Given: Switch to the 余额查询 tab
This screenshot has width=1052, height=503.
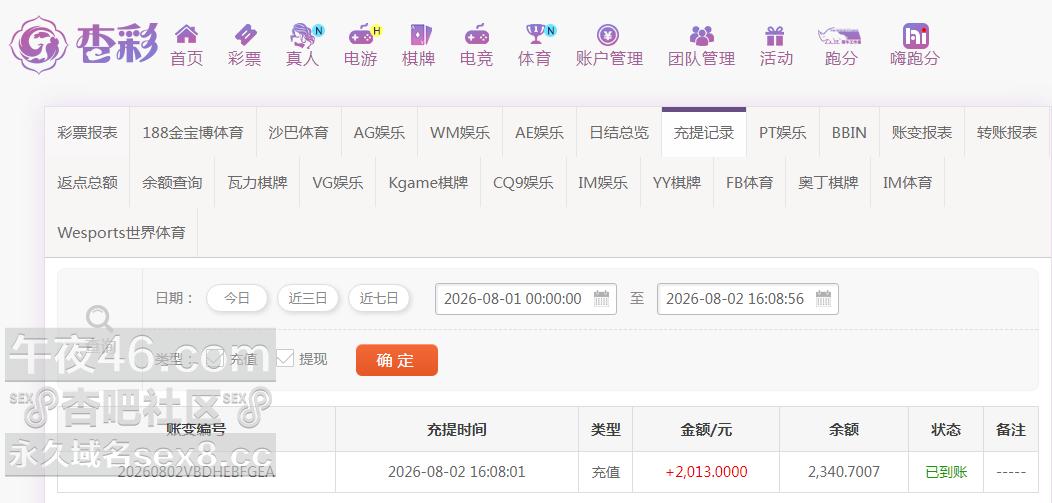Looking at the screenshot, I should click(x=172, y=182).
